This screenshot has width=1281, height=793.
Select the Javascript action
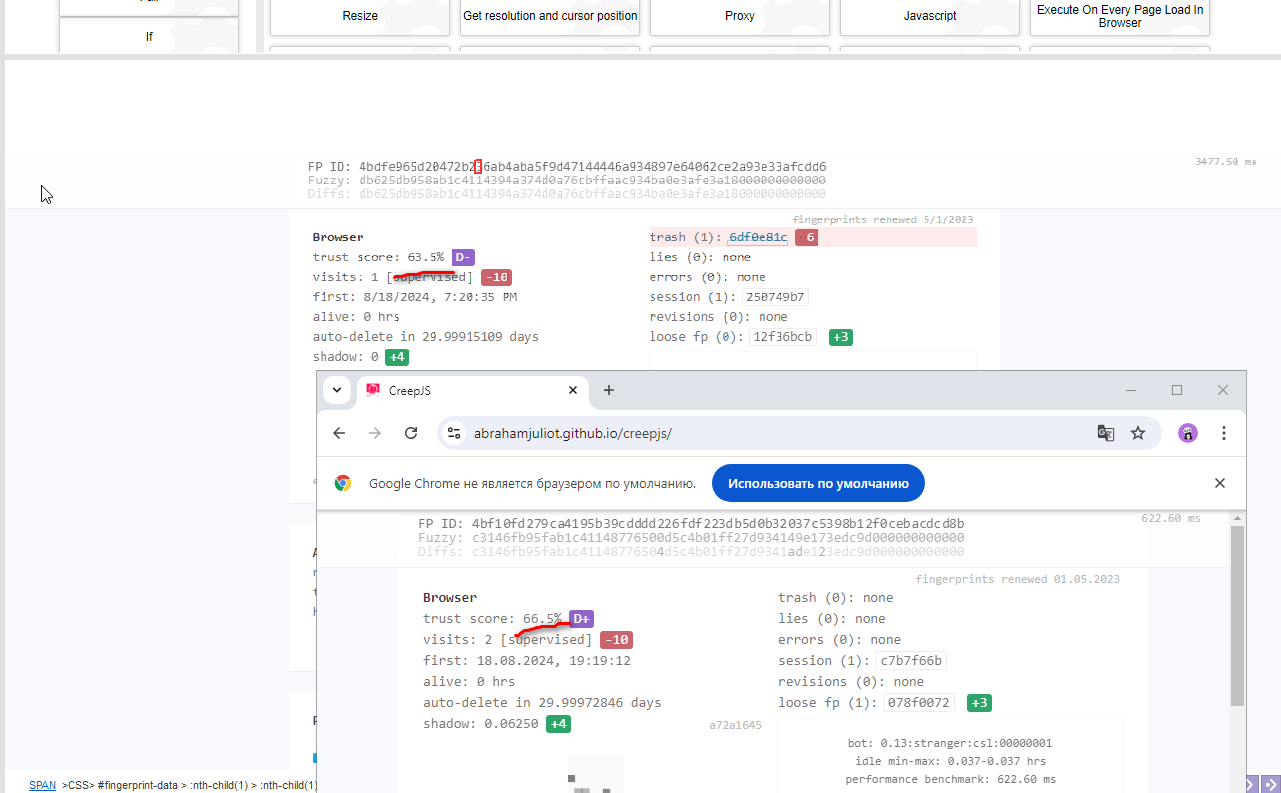click(930, 16)
